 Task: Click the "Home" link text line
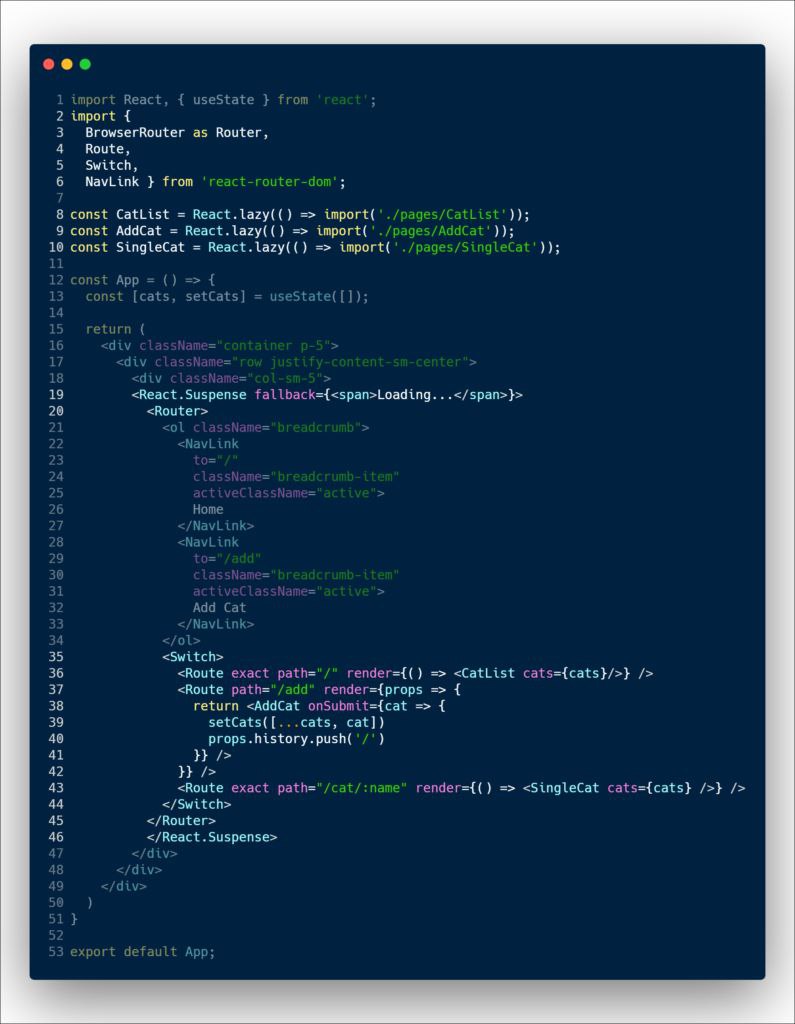coord(208,509)
